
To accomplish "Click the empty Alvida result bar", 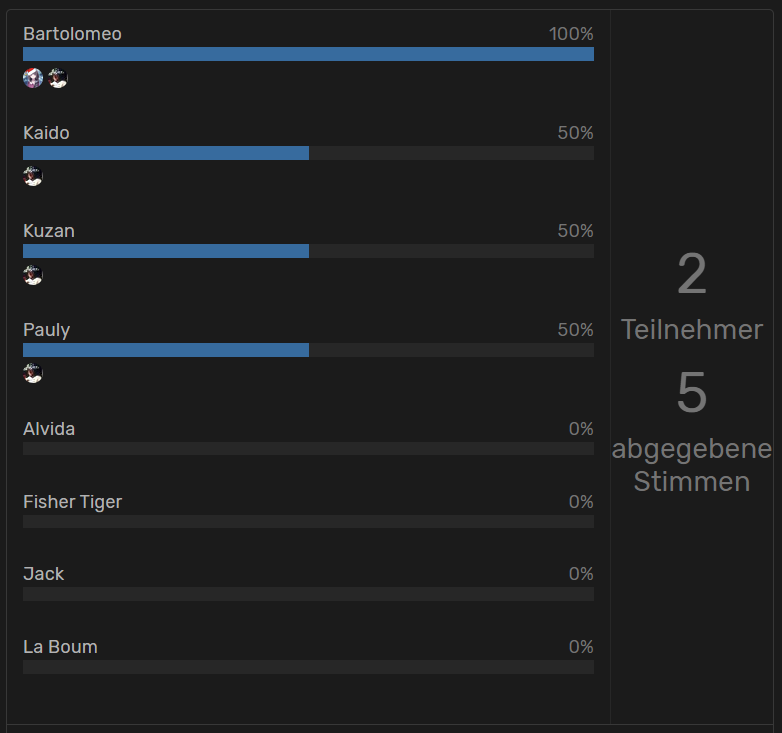I will tap(308, 448).
